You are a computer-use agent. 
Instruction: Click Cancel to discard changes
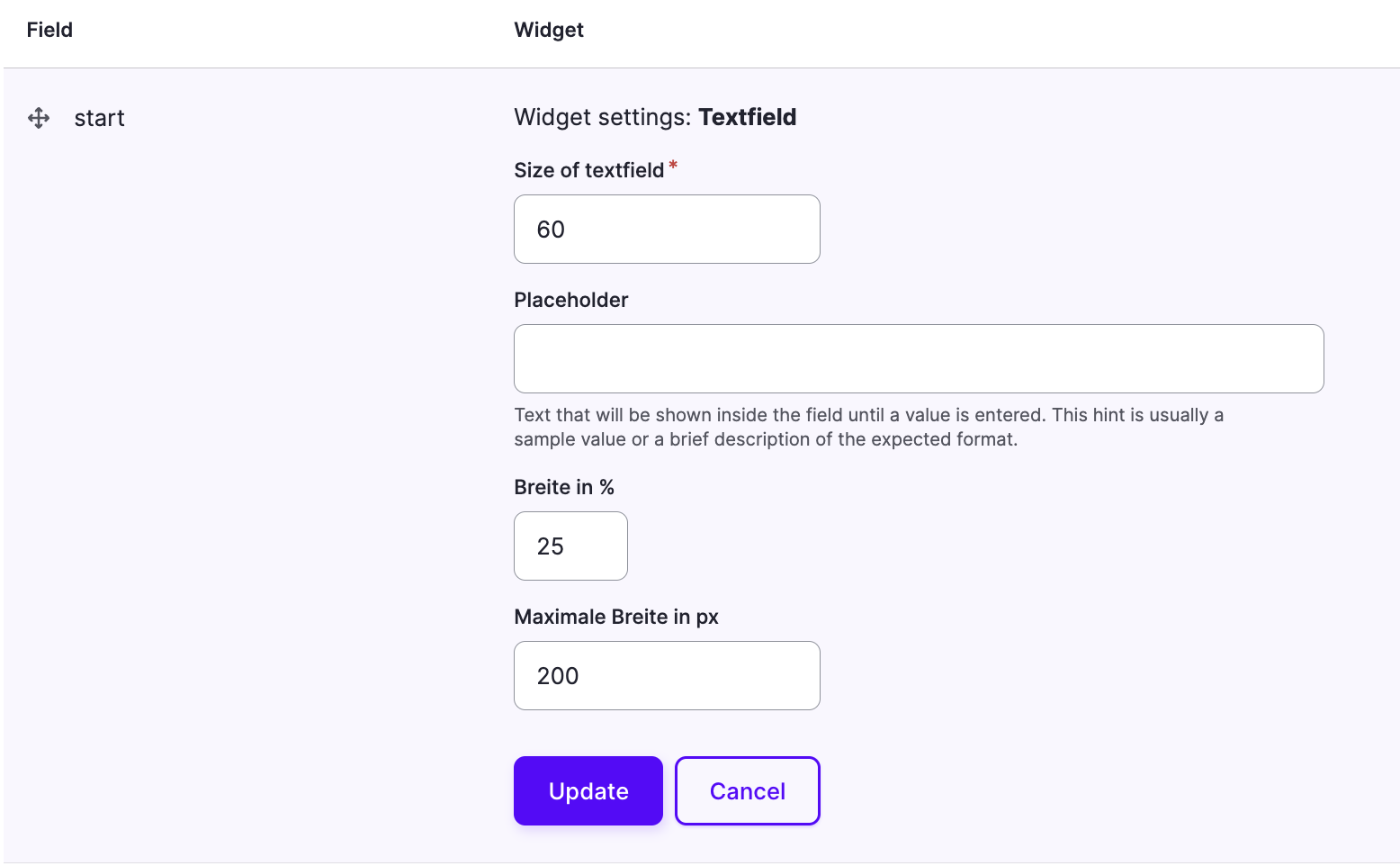[x=747, y=790]
